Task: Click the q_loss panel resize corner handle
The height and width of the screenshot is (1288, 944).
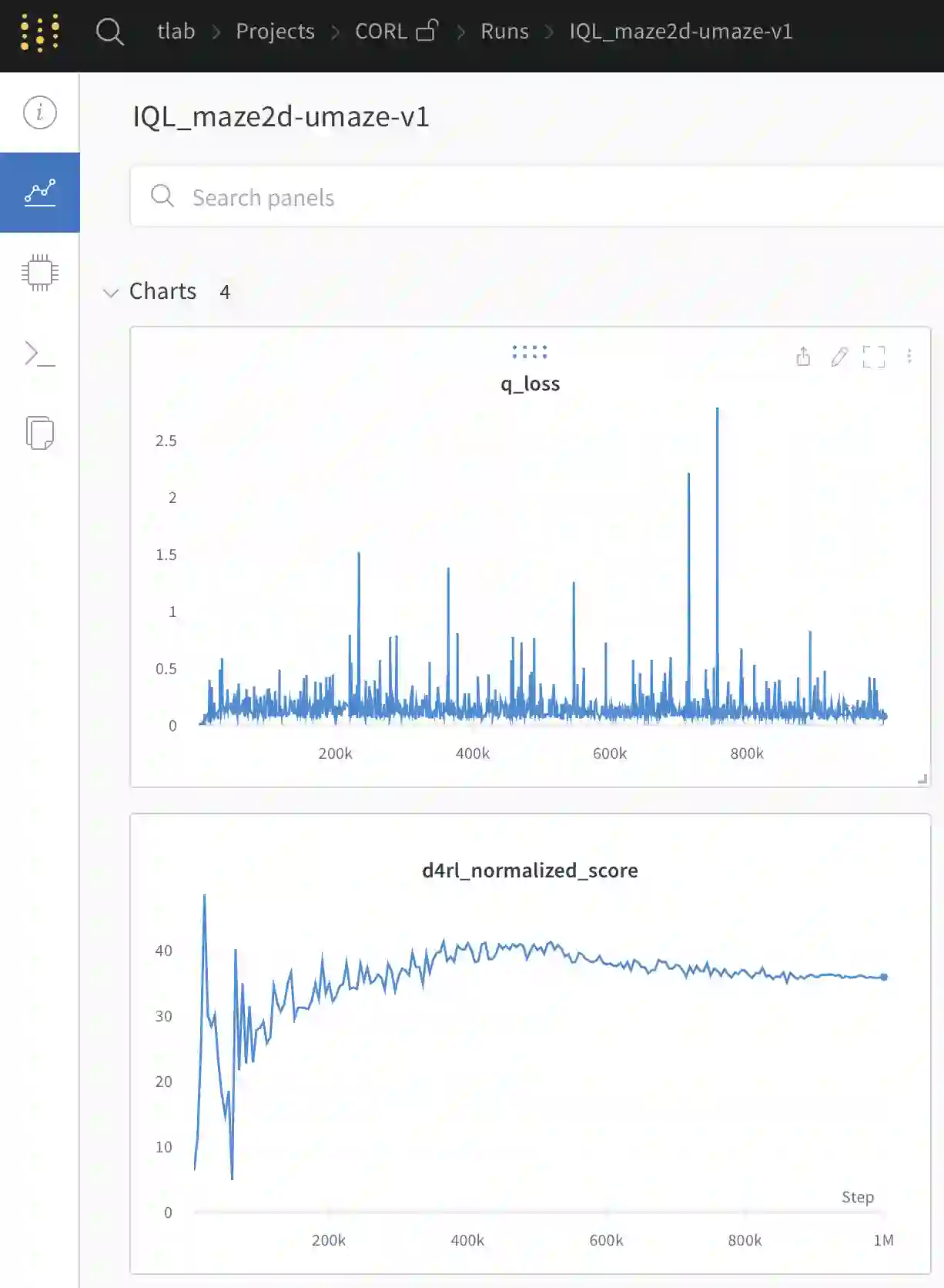Action: pos(922,779)
